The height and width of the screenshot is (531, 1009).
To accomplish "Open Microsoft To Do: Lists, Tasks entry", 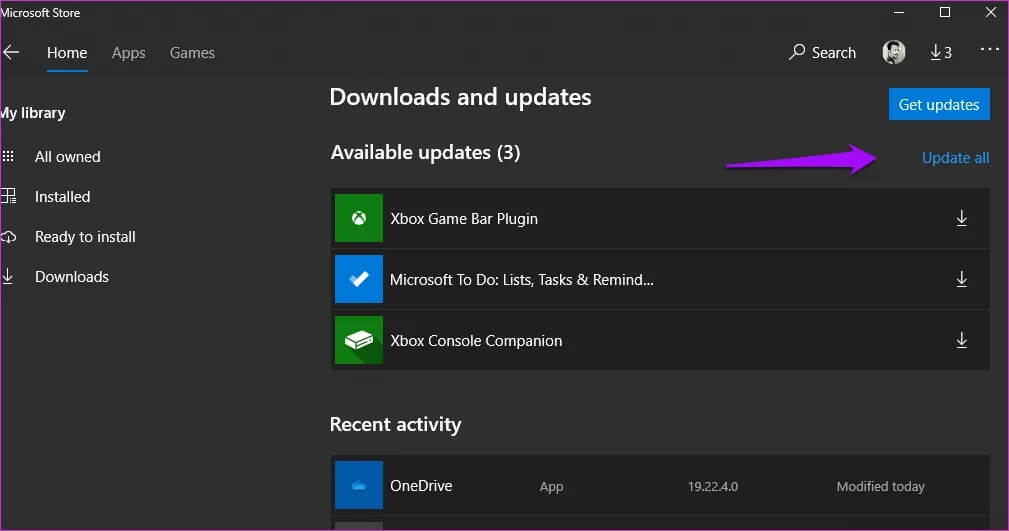I will (660, 279).
